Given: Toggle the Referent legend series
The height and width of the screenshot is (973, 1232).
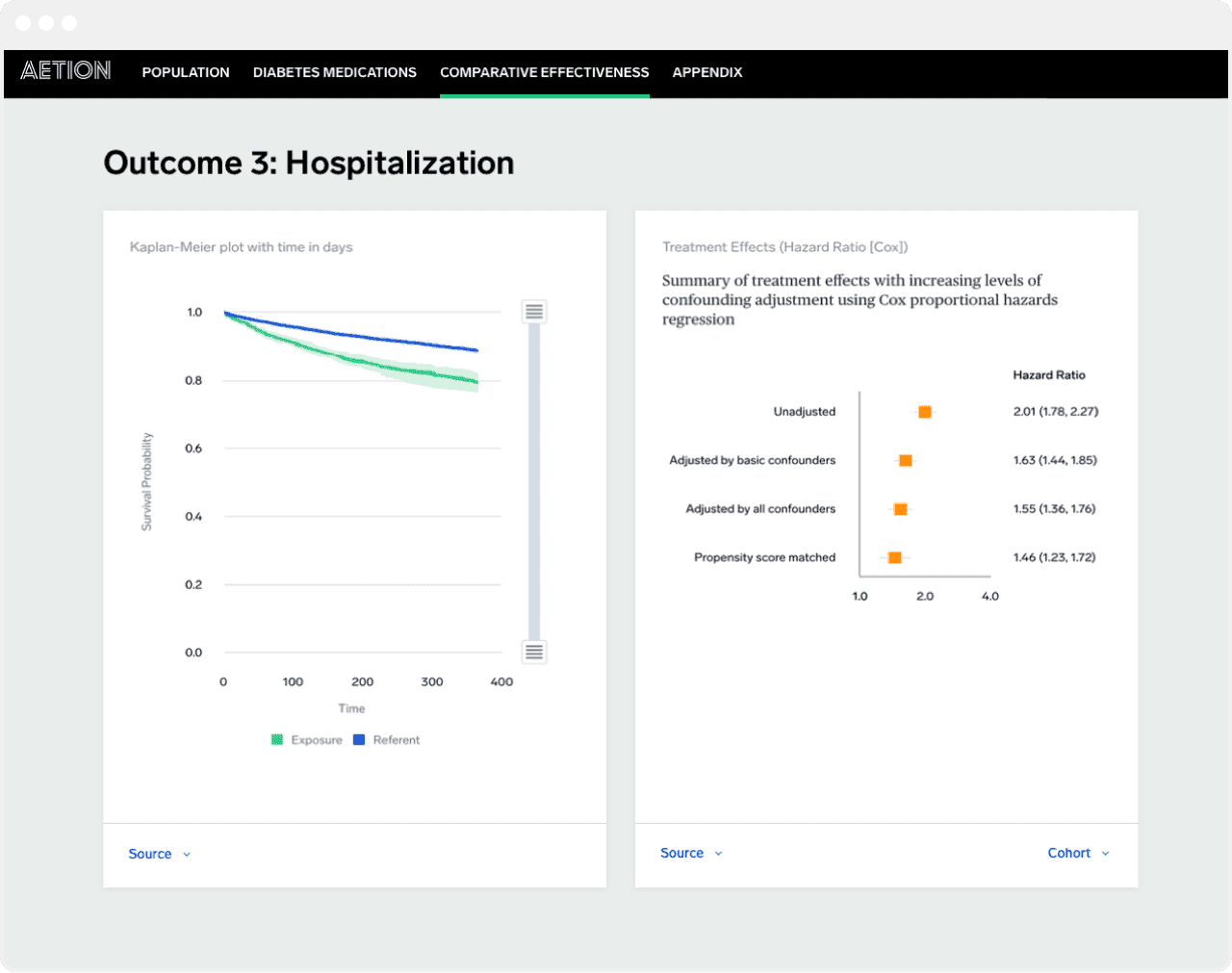Looking at the screenshot, I should [387, 740].
